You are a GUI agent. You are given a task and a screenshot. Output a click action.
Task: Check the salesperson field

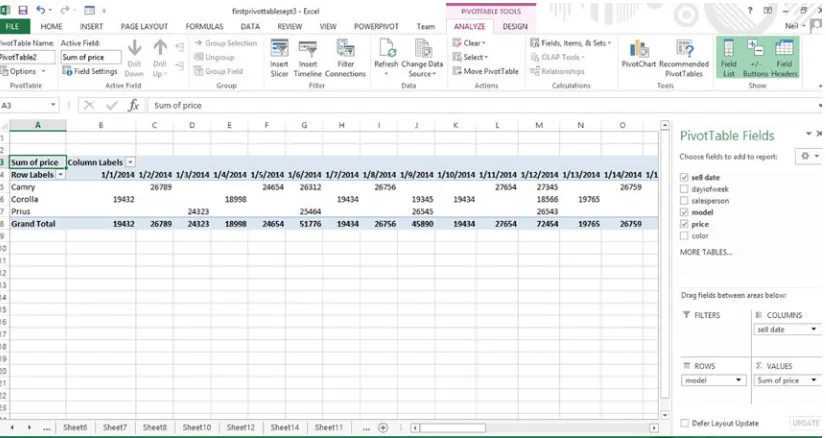pyautogui.click(x=684, y=201)
